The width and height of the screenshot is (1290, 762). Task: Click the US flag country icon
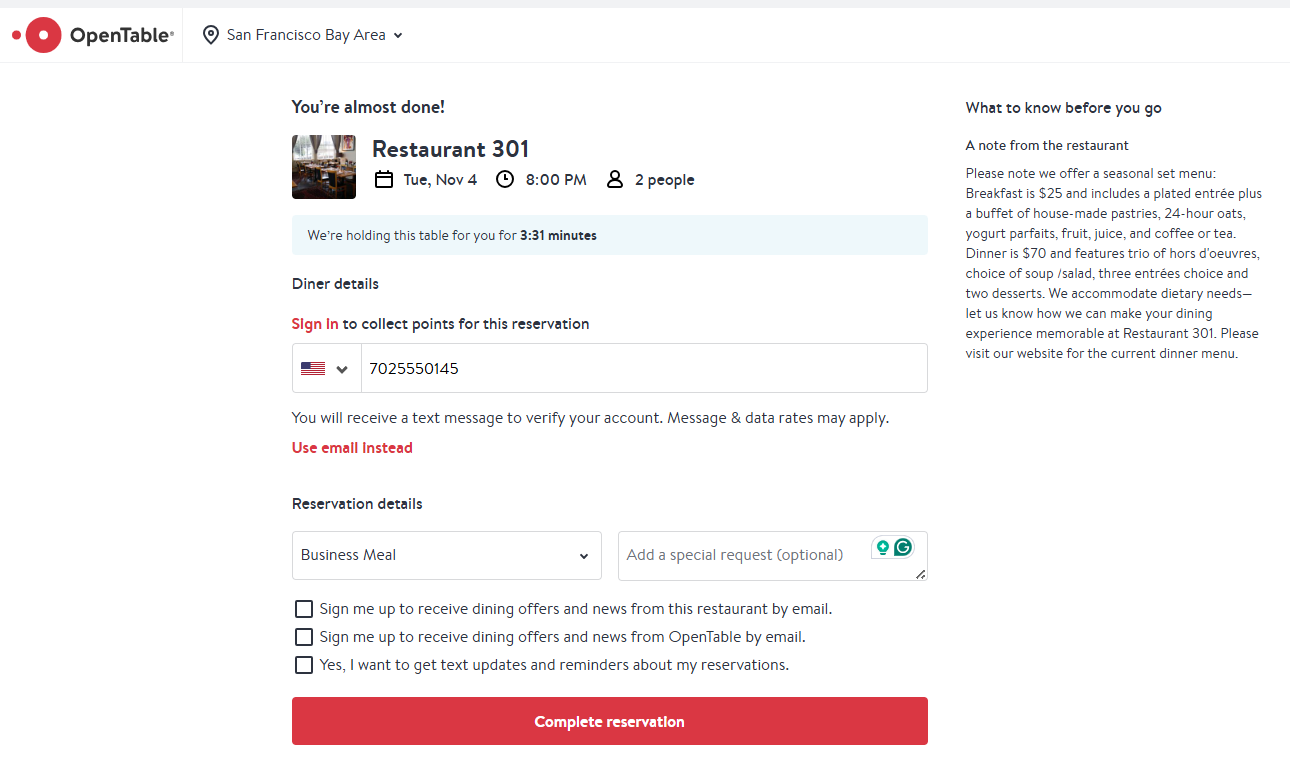313,369
